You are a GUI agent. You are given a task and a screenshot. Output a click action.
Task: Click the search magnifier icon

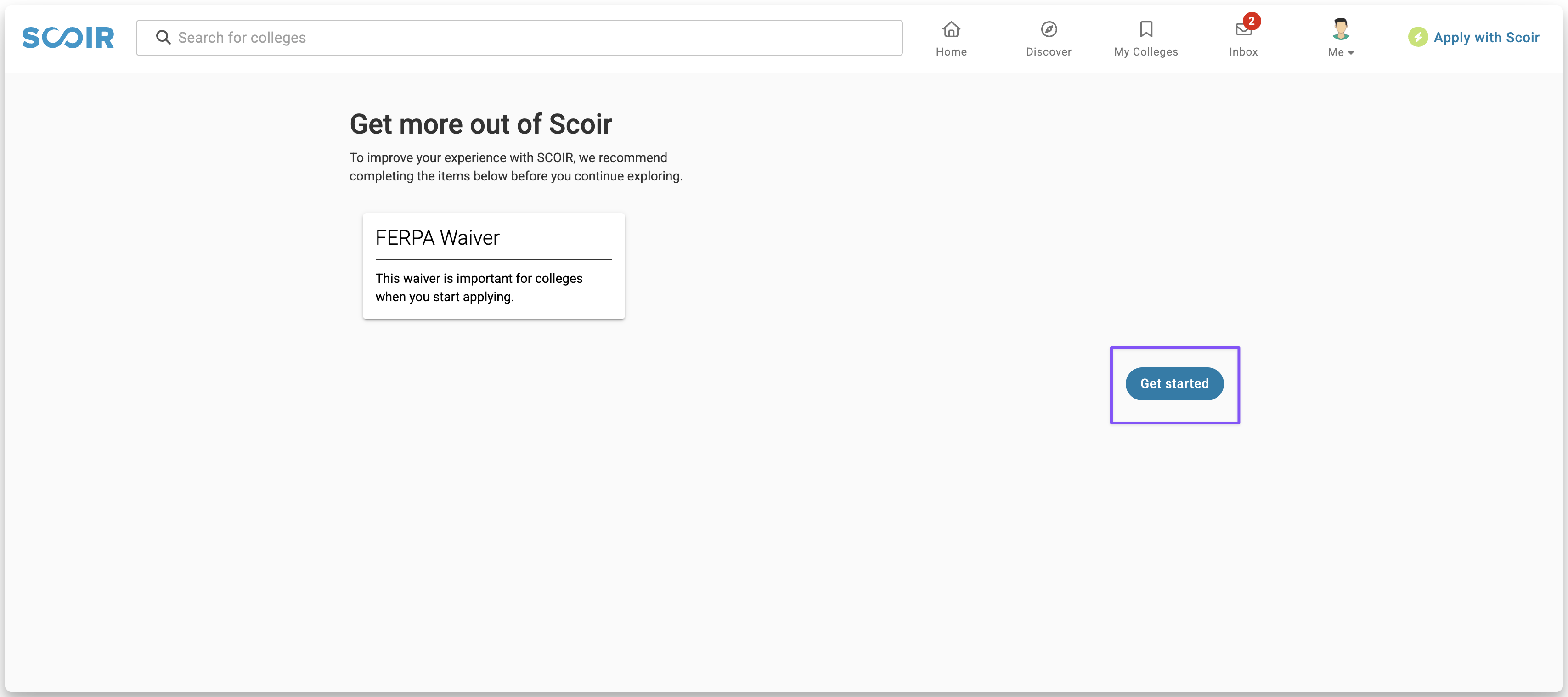pyautogui.click(x=163, y=38)
